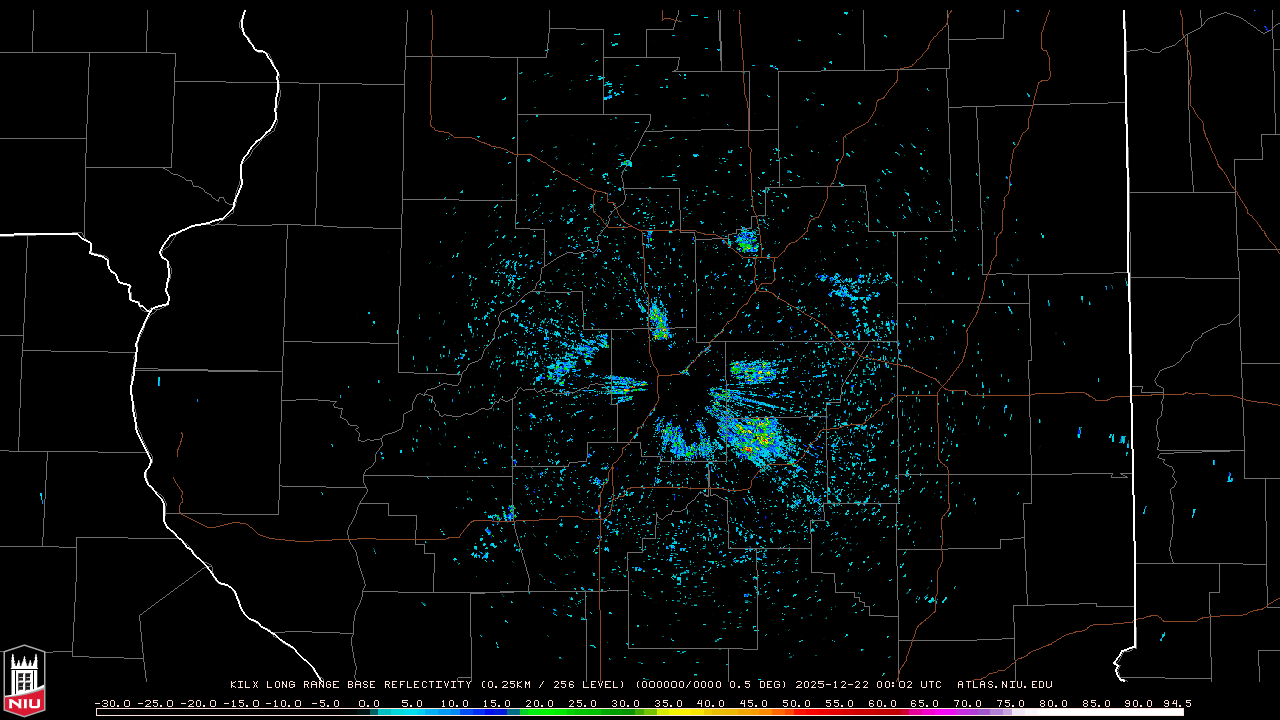Click the red segment of the reflectivity color bar

click(845, 712)
